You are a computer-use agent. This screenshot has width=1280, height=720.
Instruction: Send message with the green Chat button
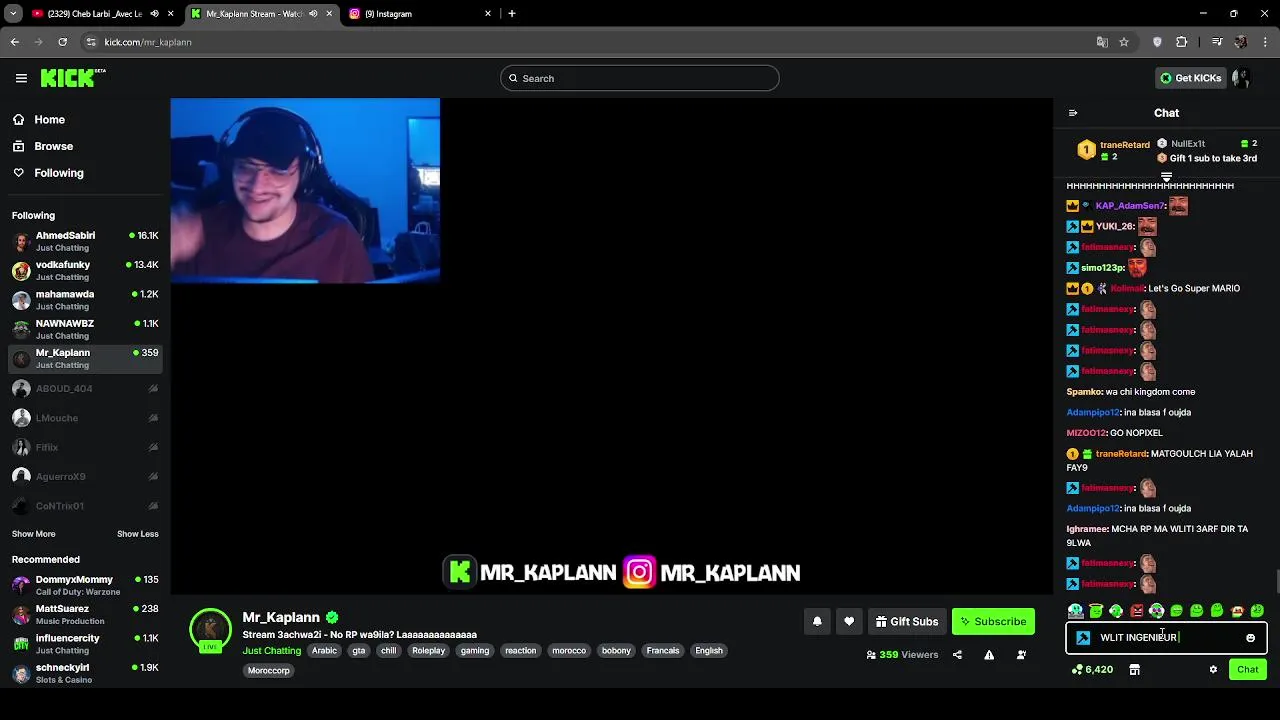click(1248, 670)
